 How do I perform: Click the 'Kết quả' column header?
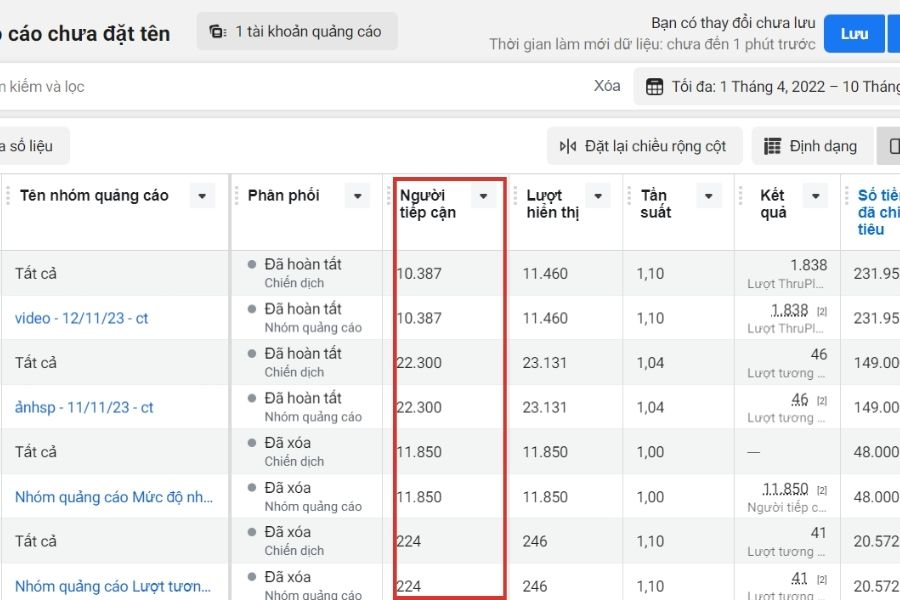(x=773, y=204)
